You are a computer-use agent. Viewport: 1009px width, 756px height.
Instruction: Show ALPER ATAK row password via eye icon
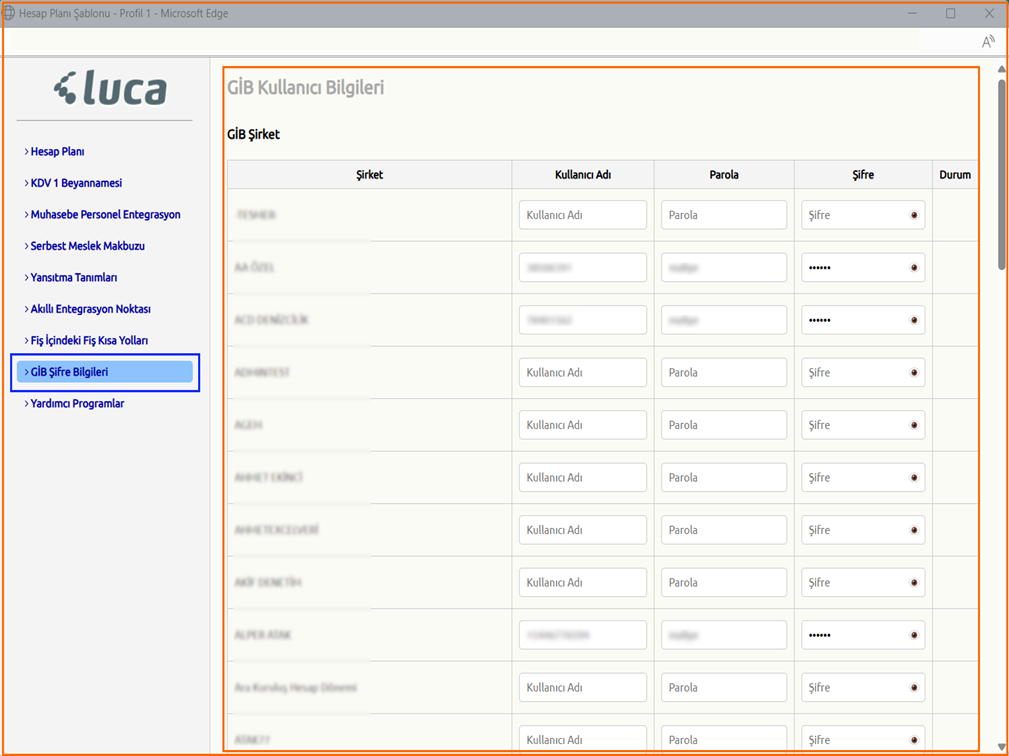914,635
